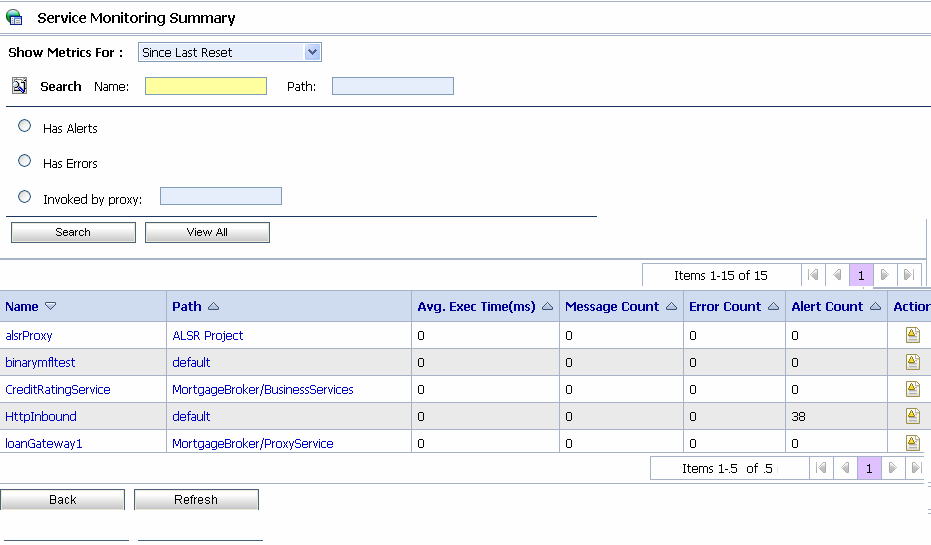Select page 1 in top pager

click(x=861, y=275)
